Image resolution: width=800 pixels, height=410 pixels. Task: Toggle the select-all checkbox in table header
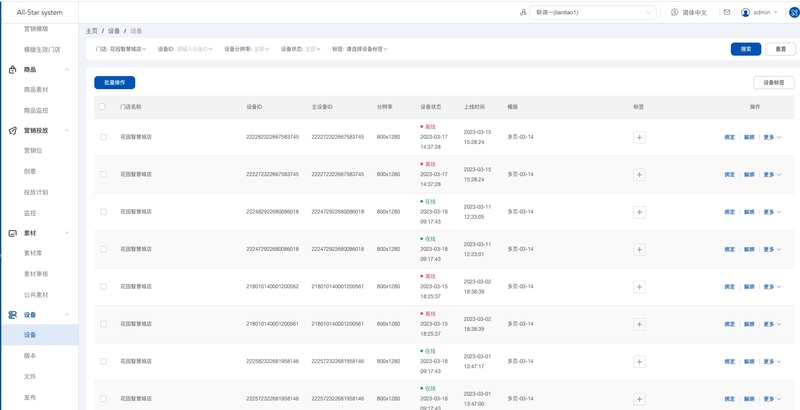(102, 106)
